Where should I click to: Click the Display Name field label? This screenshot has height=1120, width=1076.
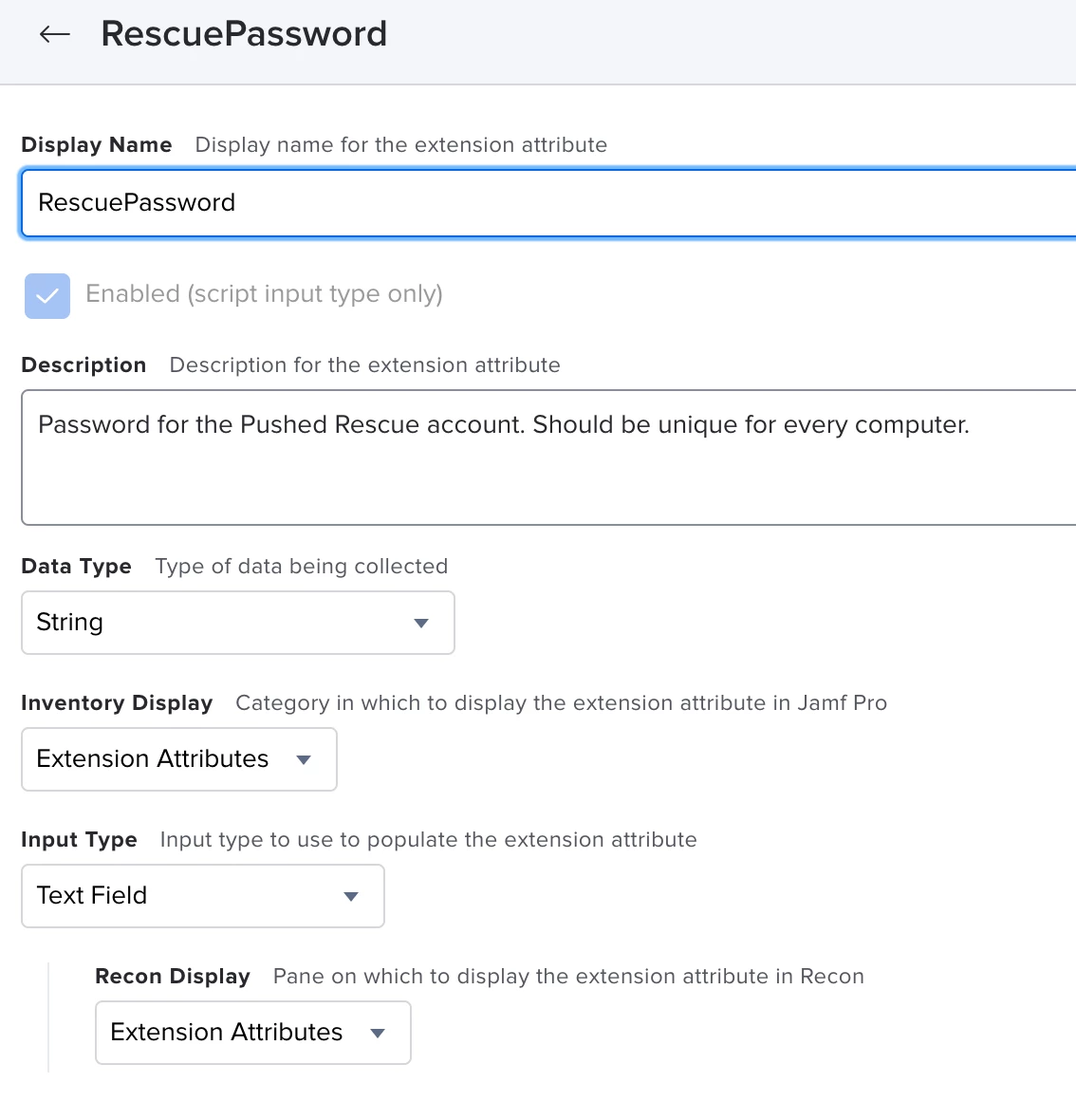[x=97, y=144]
